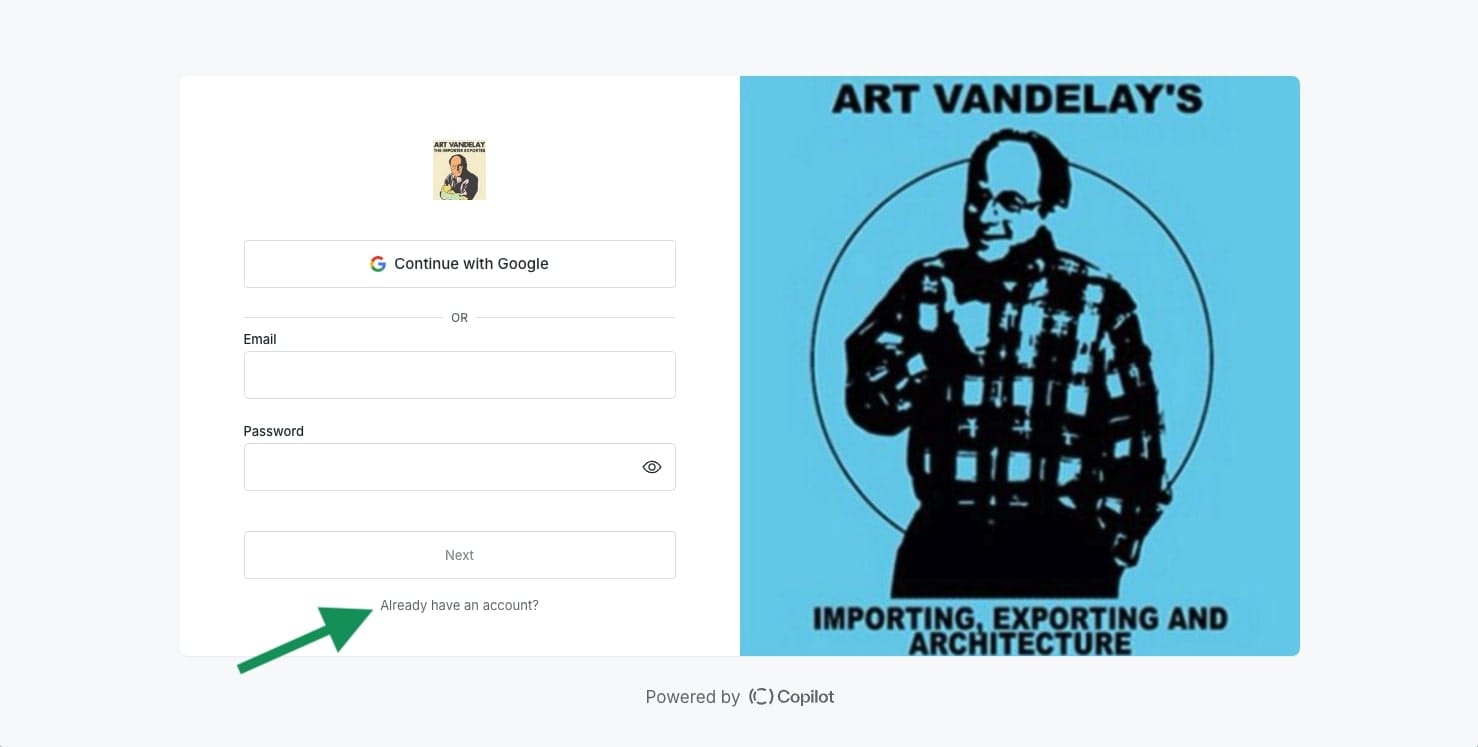Click the "Email" field label
Image resolution: width=1478 pixels, height=747 pixels.
point(260,339)
